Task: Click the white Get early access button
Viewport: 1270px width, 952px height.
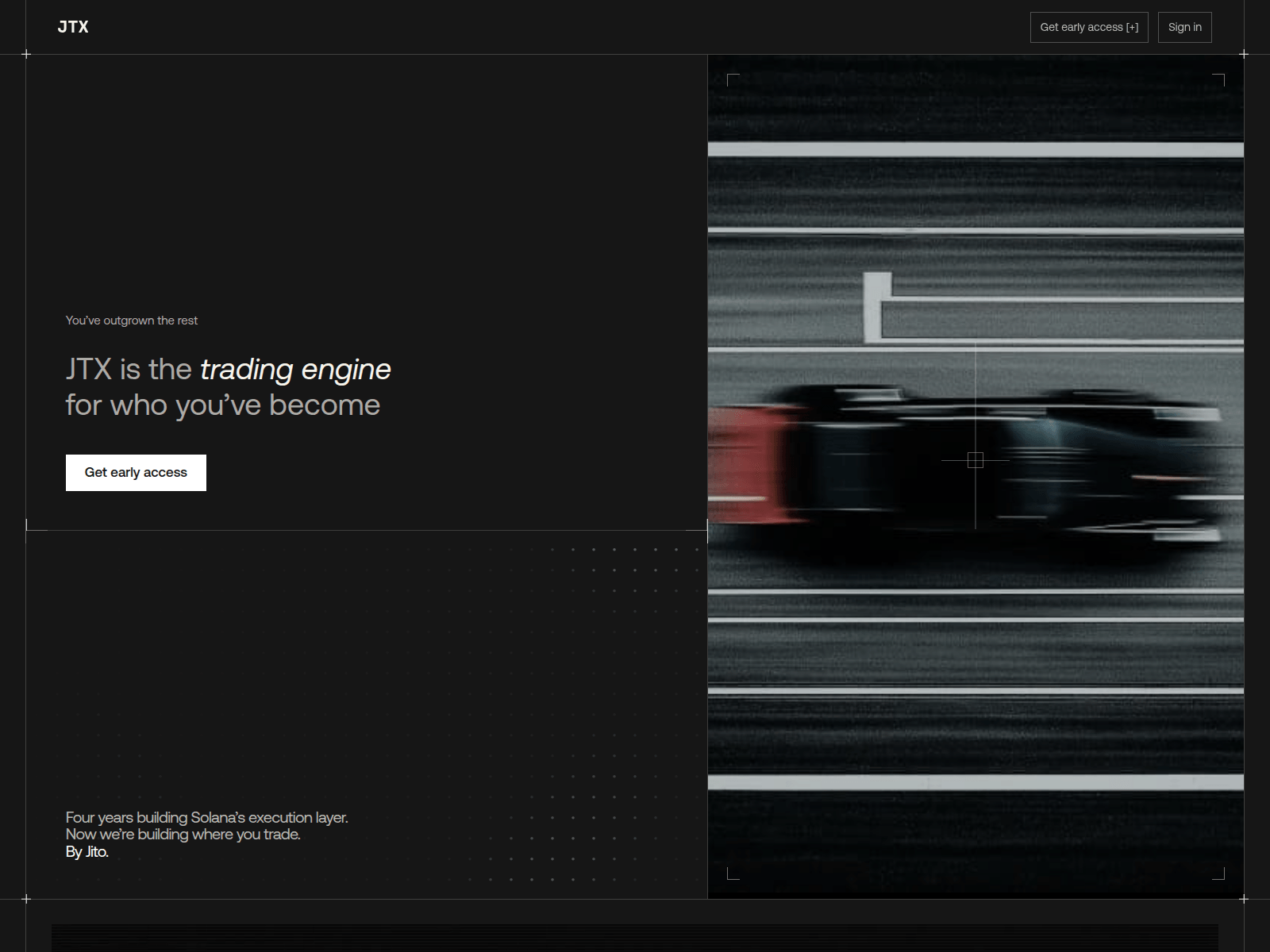Action: point(136,473)
